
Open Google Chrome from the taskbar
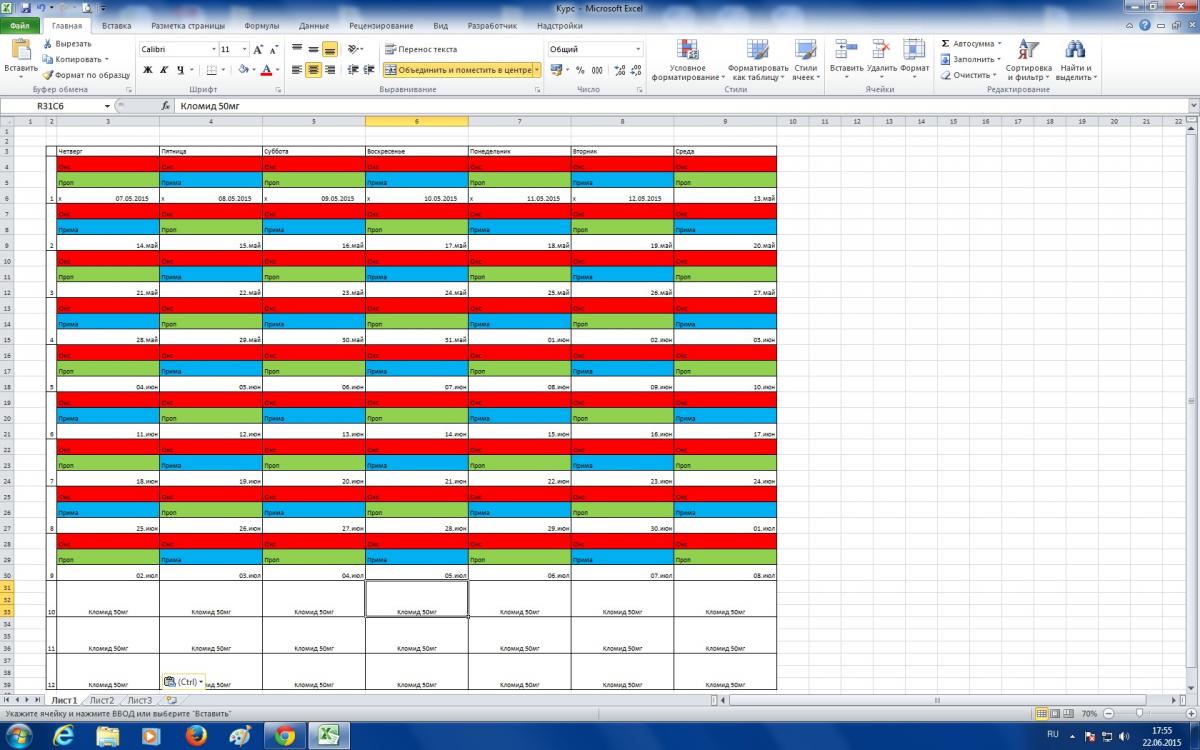[284, 736]
